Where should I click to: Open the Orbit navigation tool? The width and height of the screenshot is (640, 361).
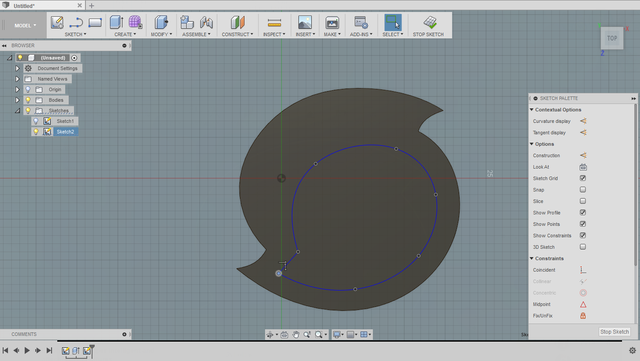pos(270,334)
